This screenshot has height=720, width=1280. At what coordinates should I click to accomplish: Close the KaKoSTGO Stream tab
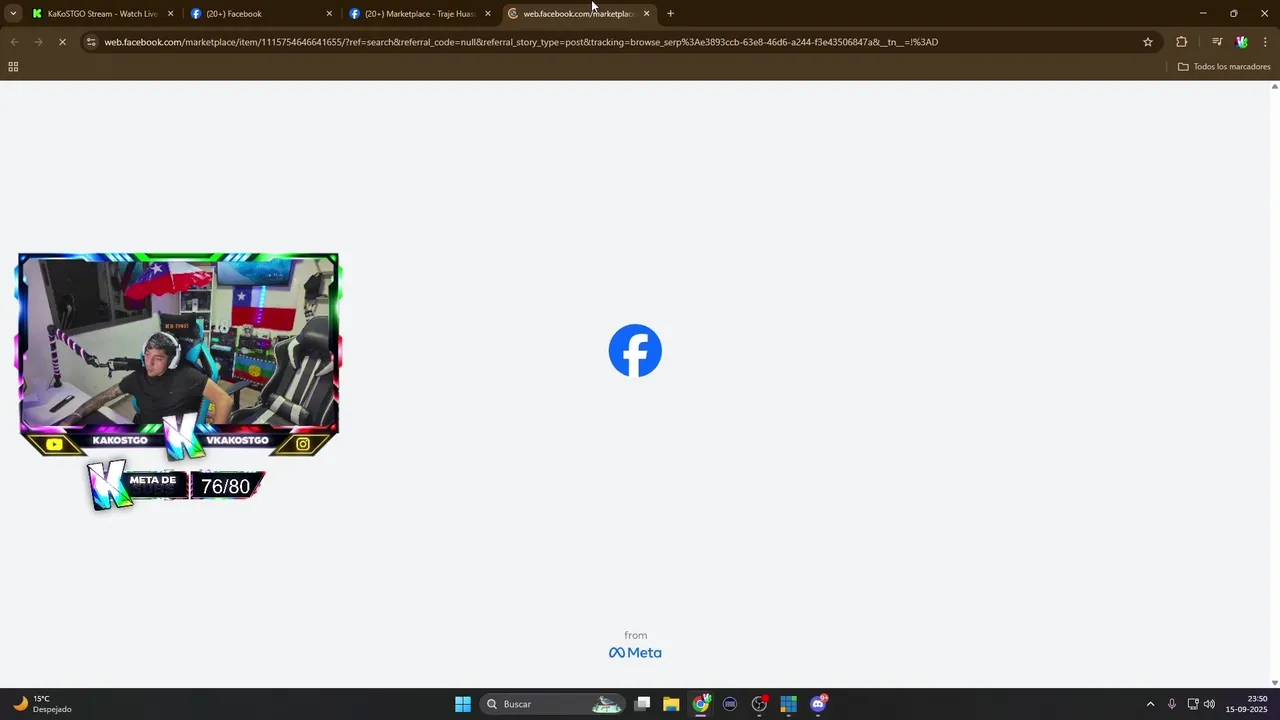[x=170, y=14]
